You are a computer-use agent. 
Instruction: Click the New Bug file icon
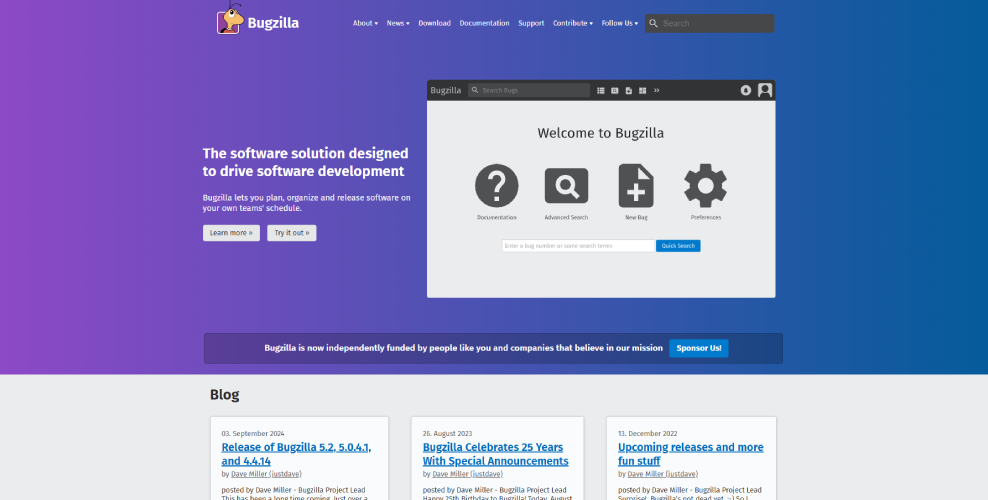click(636, 186)
